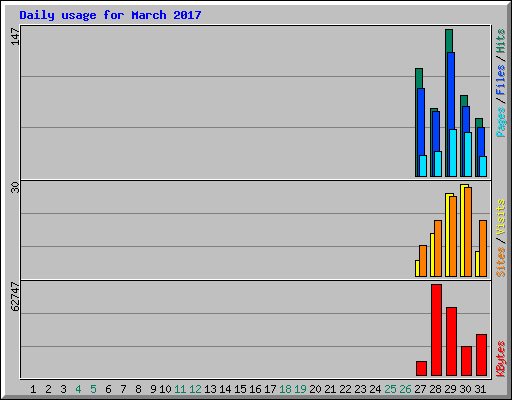
Task: Click day 30 on the x-axis
Action: [x=465, y=389]
